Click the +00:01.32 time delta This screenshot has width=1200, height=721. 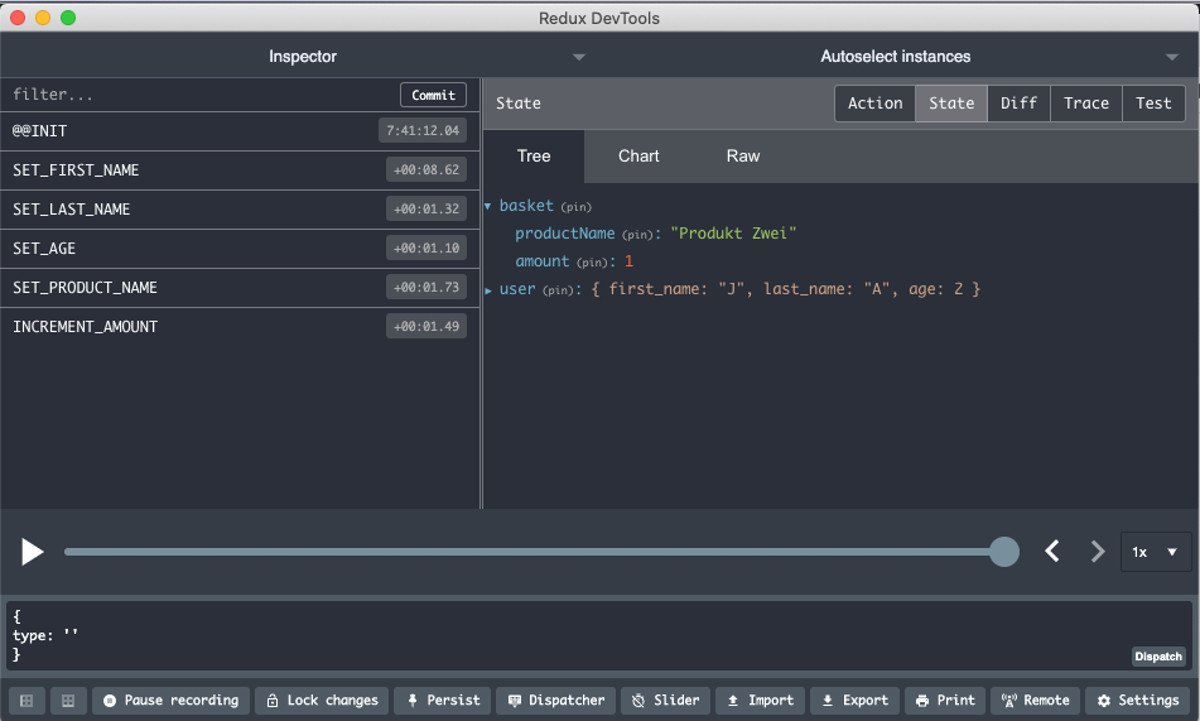pos(426,209)
